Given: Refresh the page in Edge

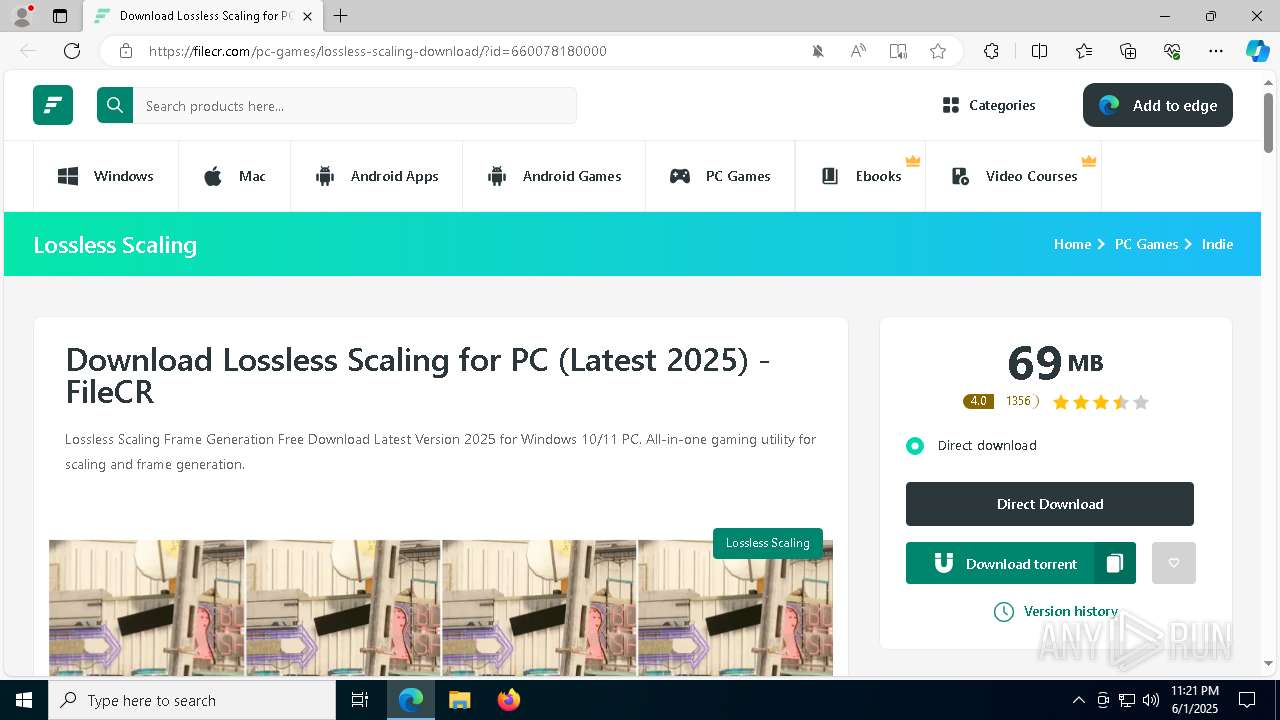Looking at the screenshot, I should pos(72,51).
